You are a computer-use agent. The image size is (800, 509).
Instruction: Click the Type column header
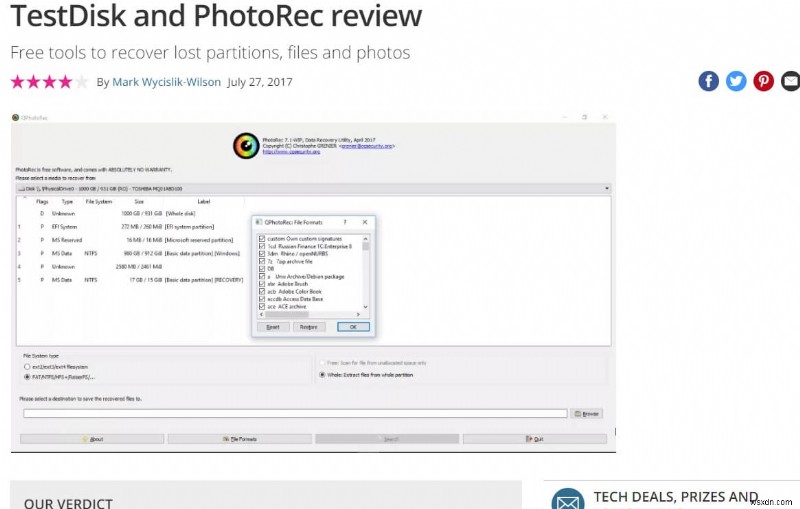coord(67,202)
